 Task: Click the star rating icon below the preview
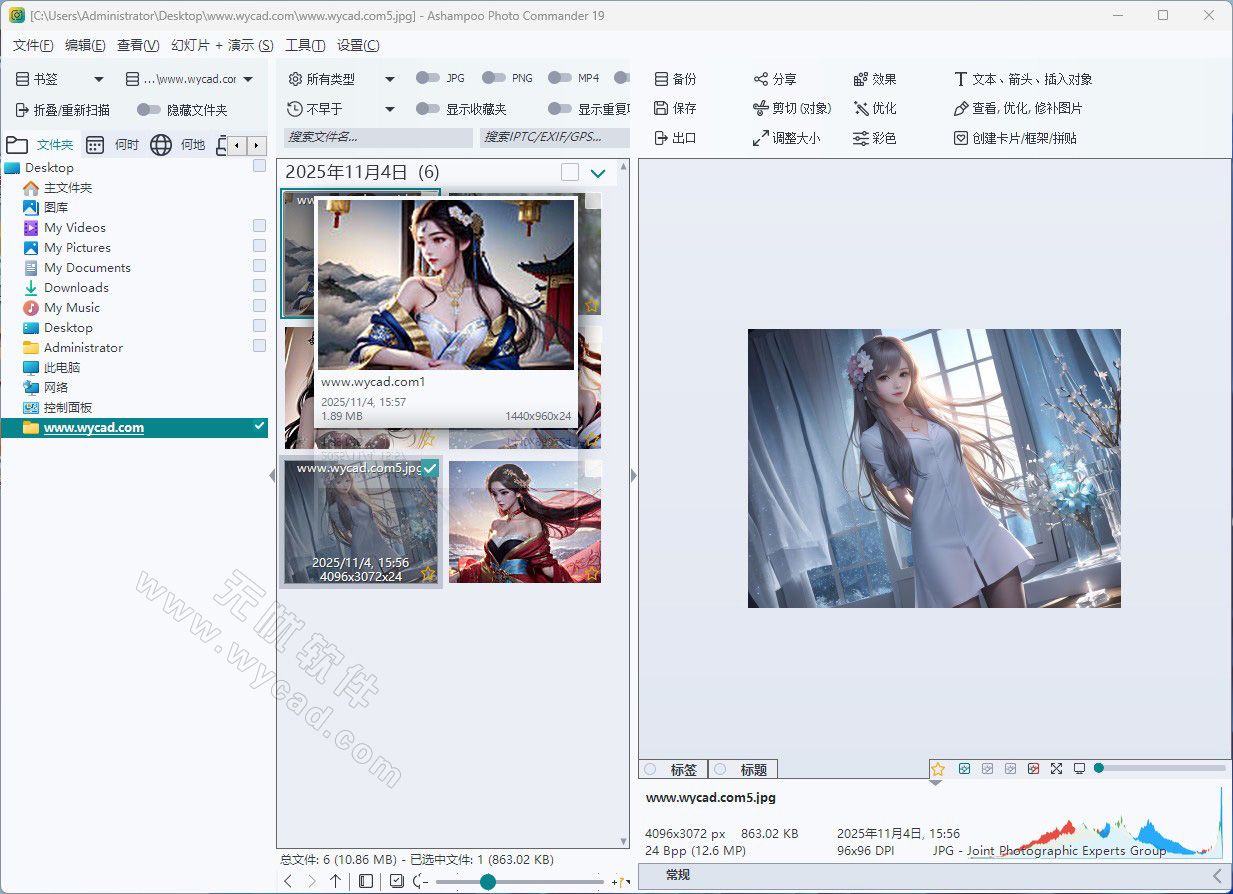coord(937,768)
